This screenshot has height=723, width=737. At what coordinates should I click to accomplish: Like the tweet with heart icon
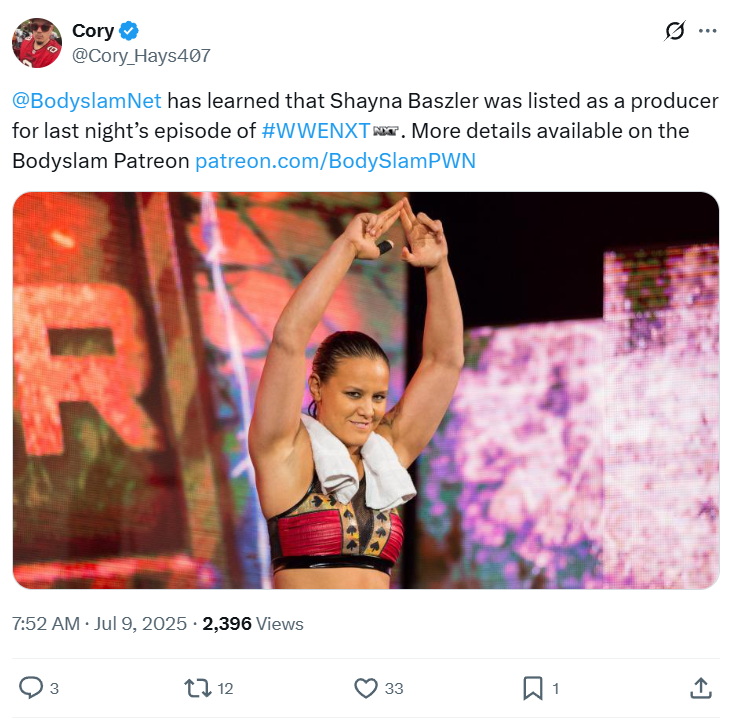365,688
